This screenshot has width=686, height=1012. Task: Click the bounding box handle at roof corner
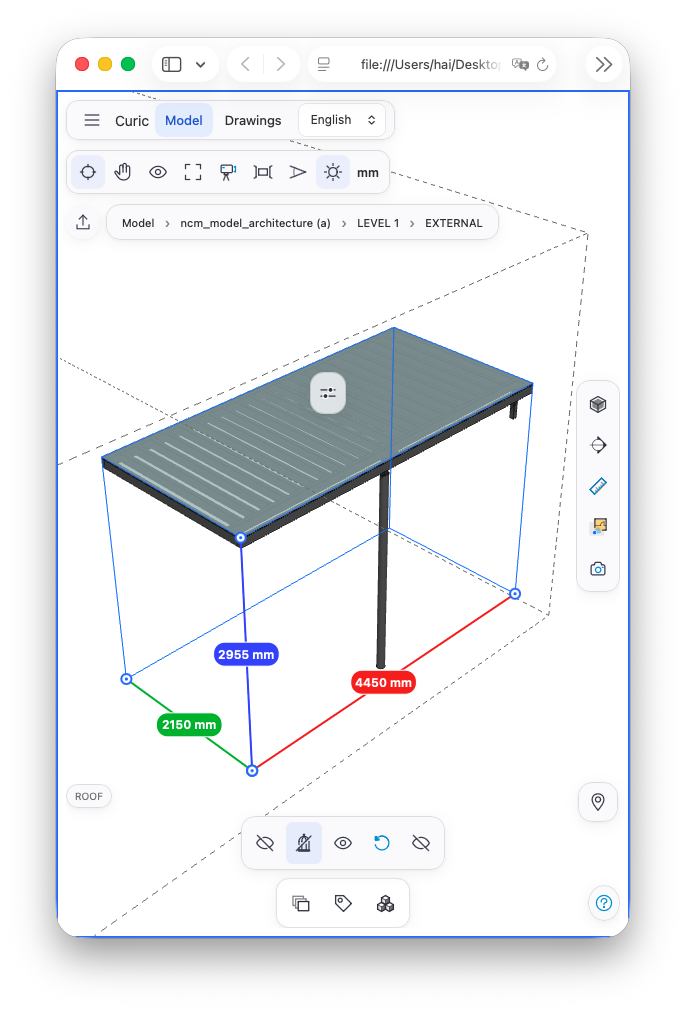click(241, 538)
